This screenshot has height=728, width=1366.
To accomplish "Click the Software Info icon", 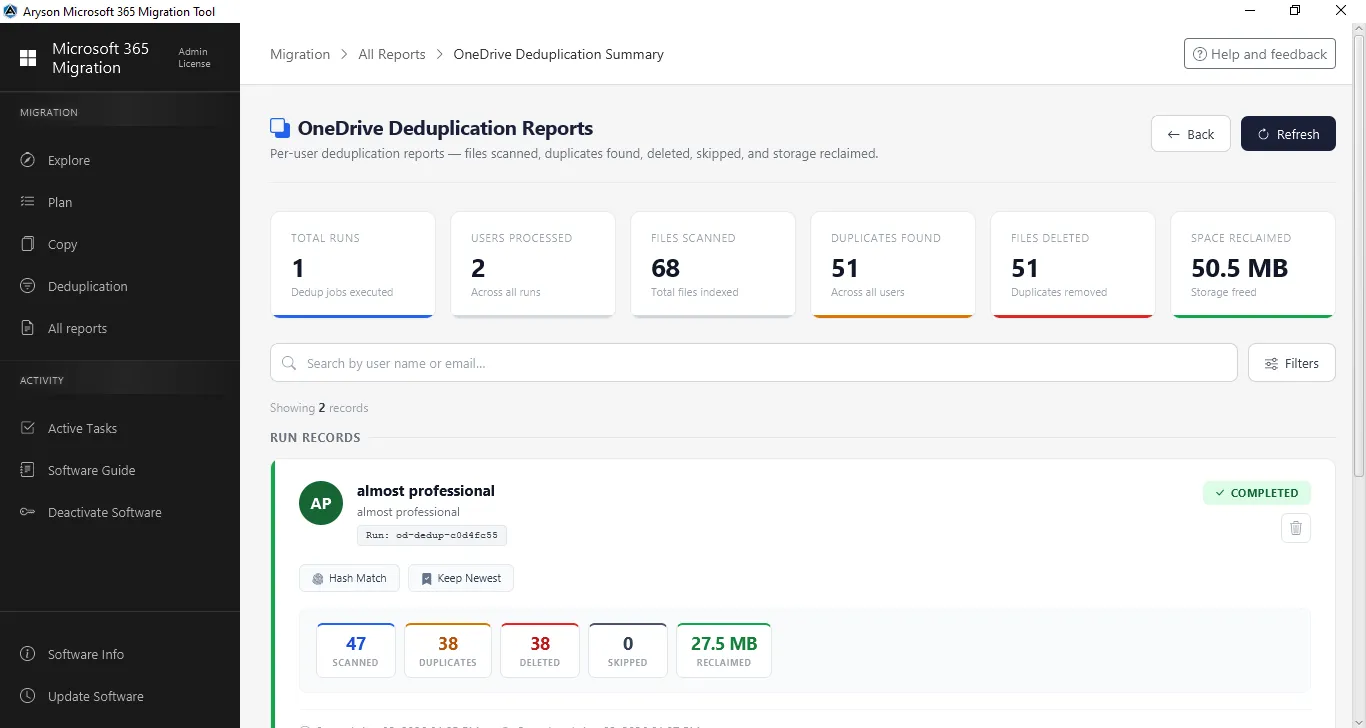I will click(28, 654).
